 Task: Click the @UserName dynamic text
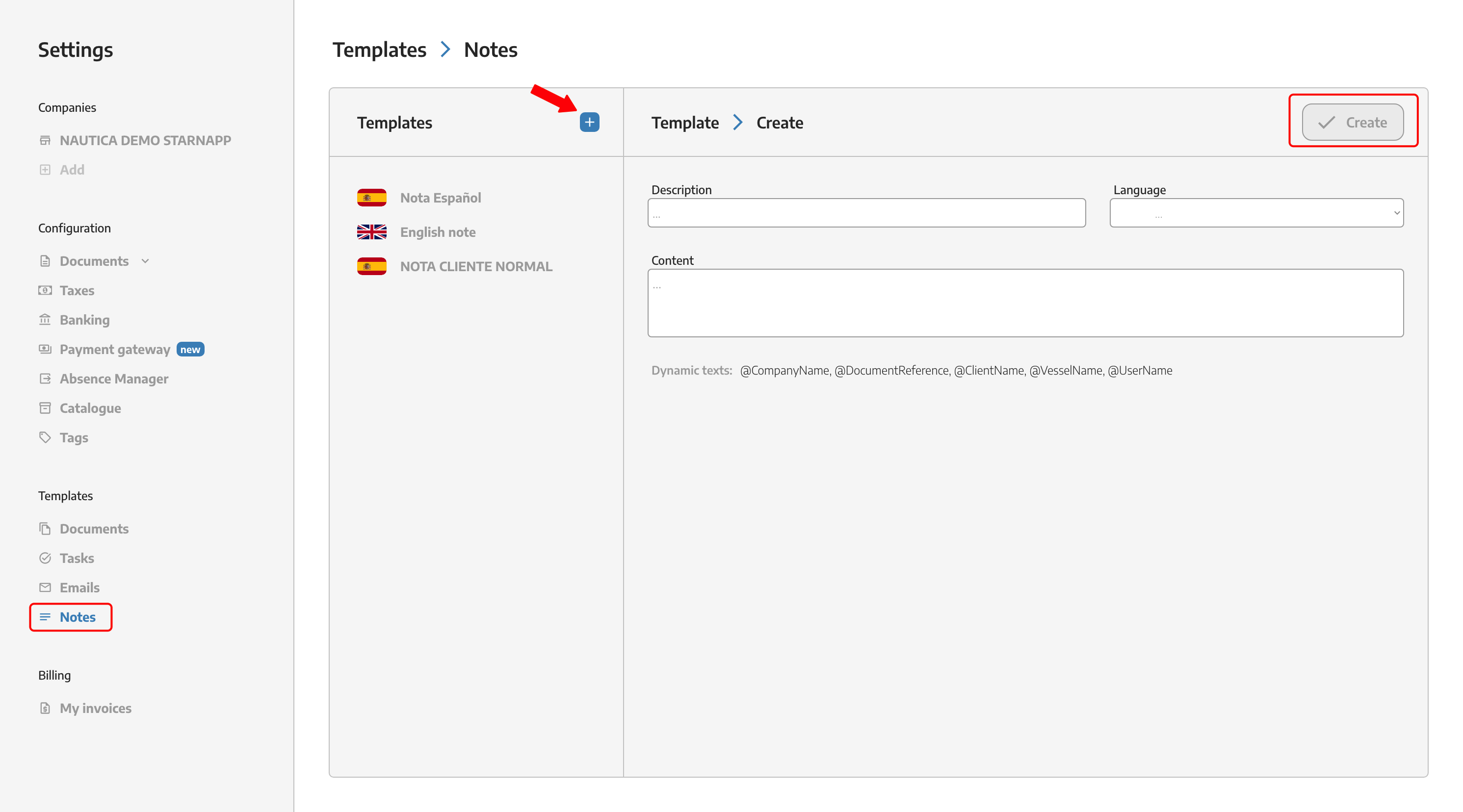(1140, 371)
